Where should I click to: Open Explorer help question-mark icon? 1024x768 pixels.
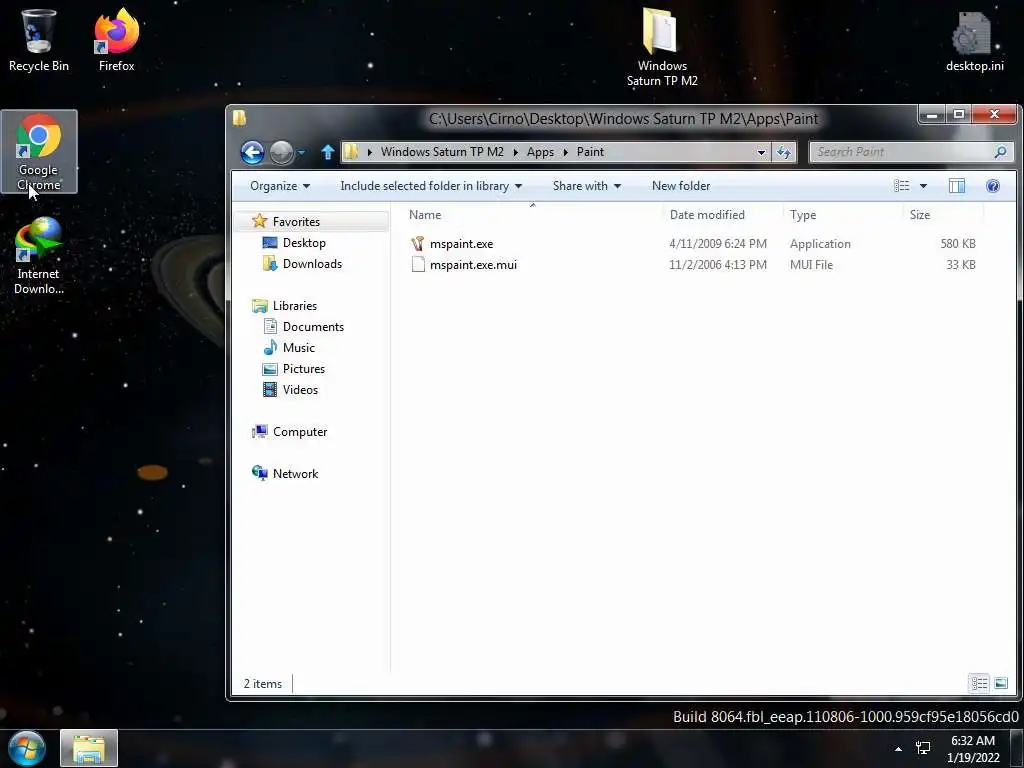tap(993, 186)
